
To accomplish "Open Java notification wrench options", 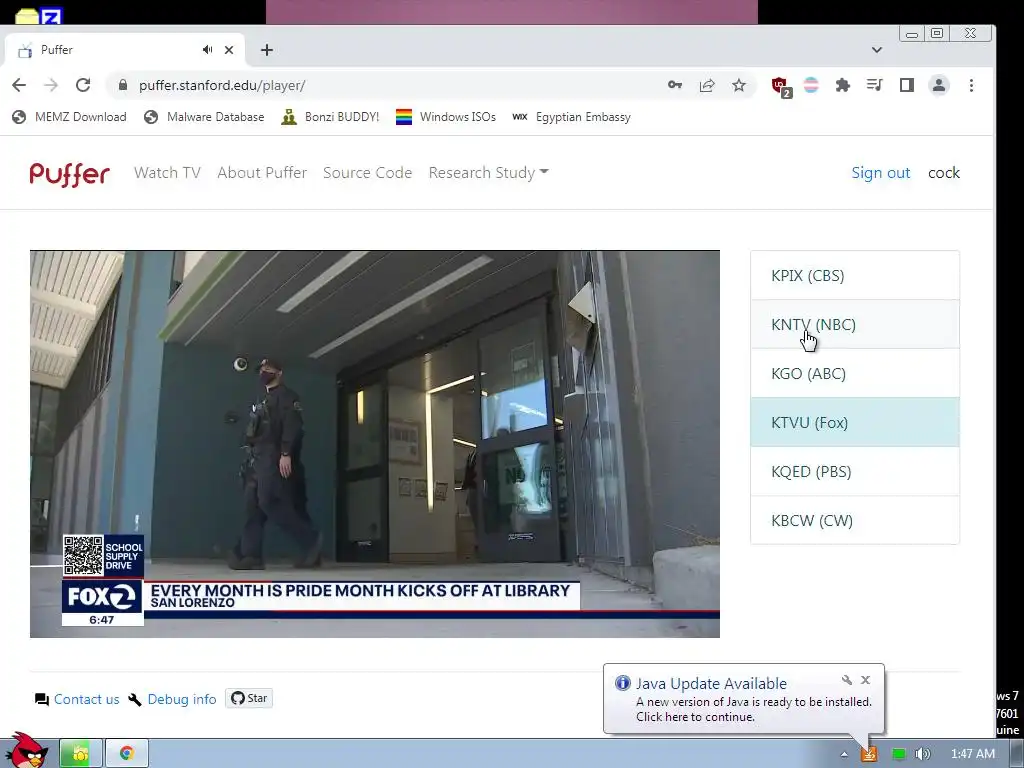I will (847, 680).
